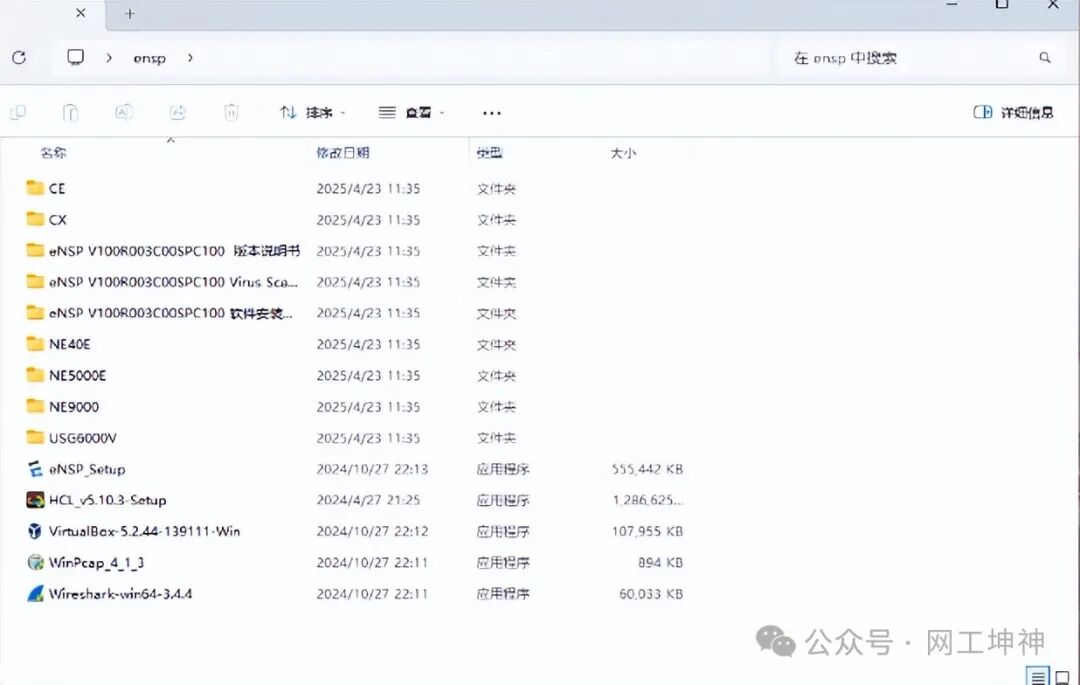Screen dimensions: 1080x685
Task: Sort by the 大小 column header
Action: pyautogui.click(x=623, y=153)
